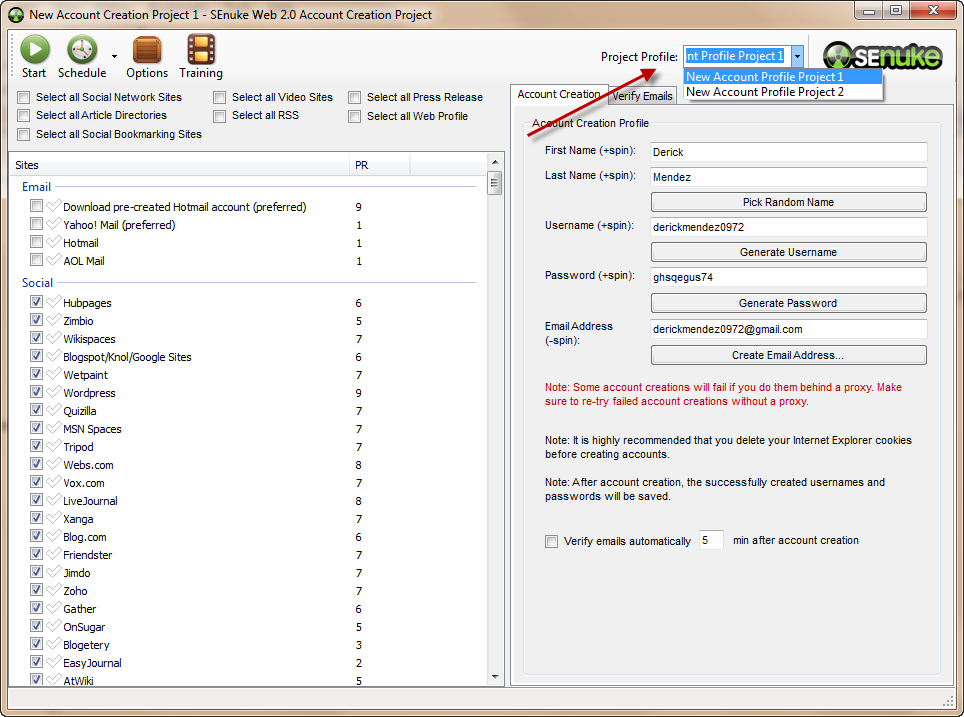Select the MSN Spaces row
Viewport: 964px width, 717px height.
click(x=246, y=429)
